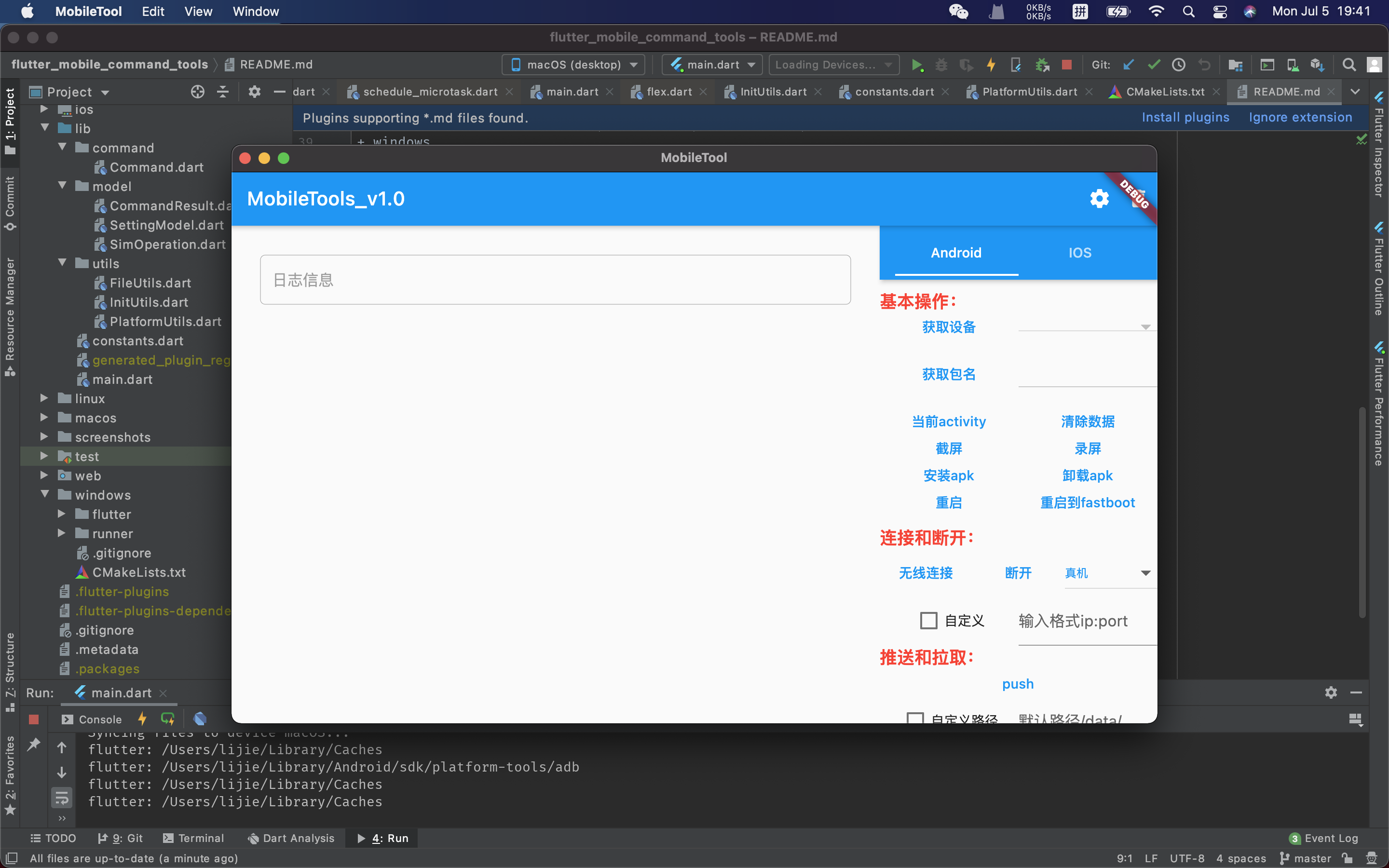This screenshot has height=868, width=1389.
Task: Select the README.md tab
Action: [x=1282, y=91]
